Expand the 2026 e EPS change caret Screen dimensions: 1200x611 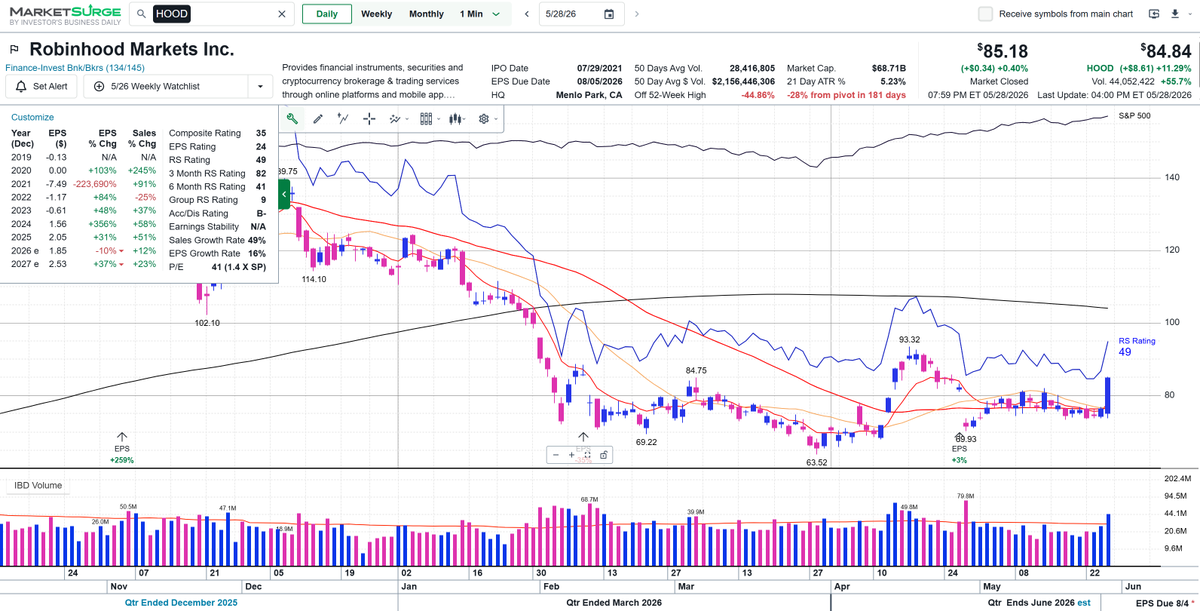121,250
